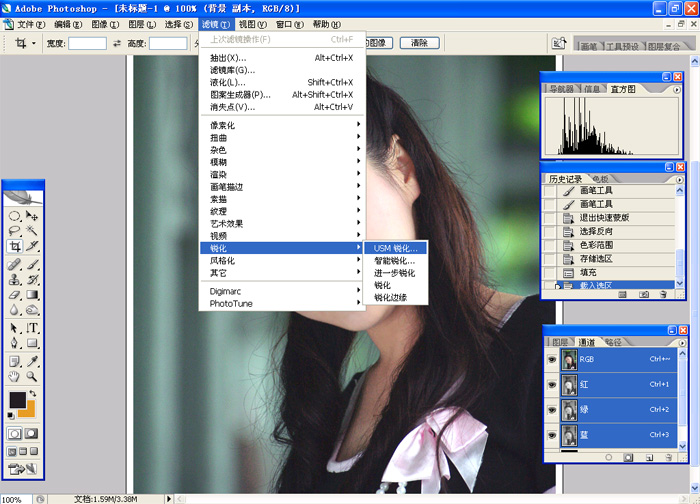This screenshot has width=700, height=504.
Task: Select the Magic Wand tool
Action: tap(32, 231)
